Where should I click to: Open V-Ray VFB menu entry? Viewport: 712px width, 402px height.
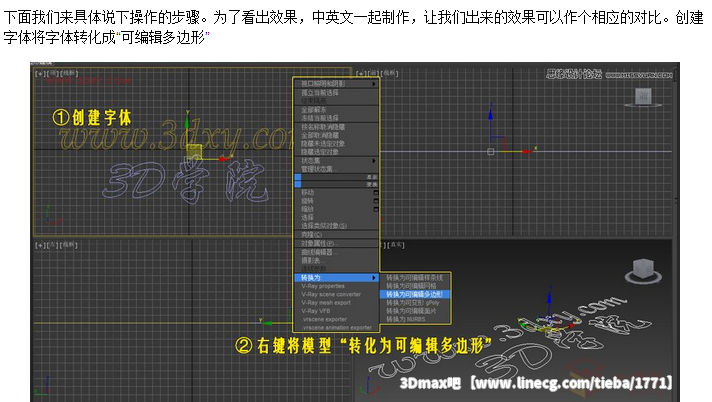pos(336,311)
